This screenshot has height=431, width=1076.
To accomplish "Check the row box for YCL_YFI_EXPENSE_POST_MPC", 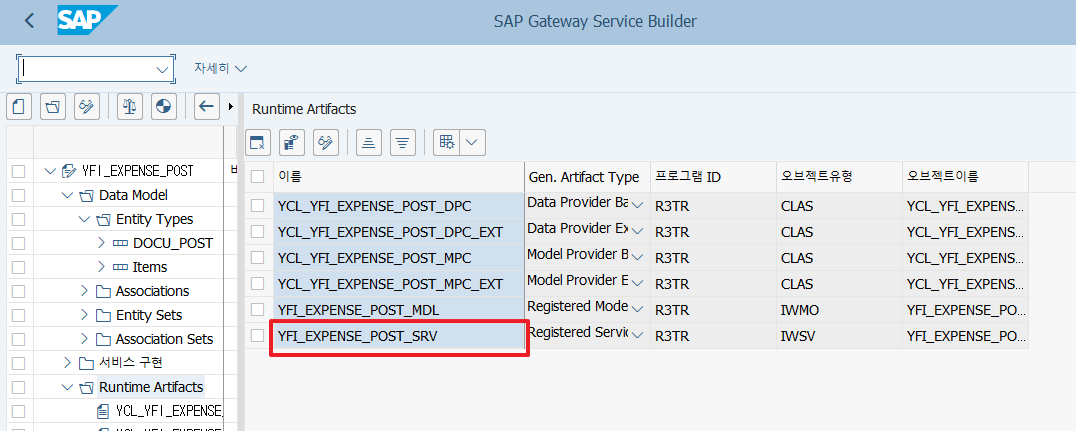I will pos(257,258).
